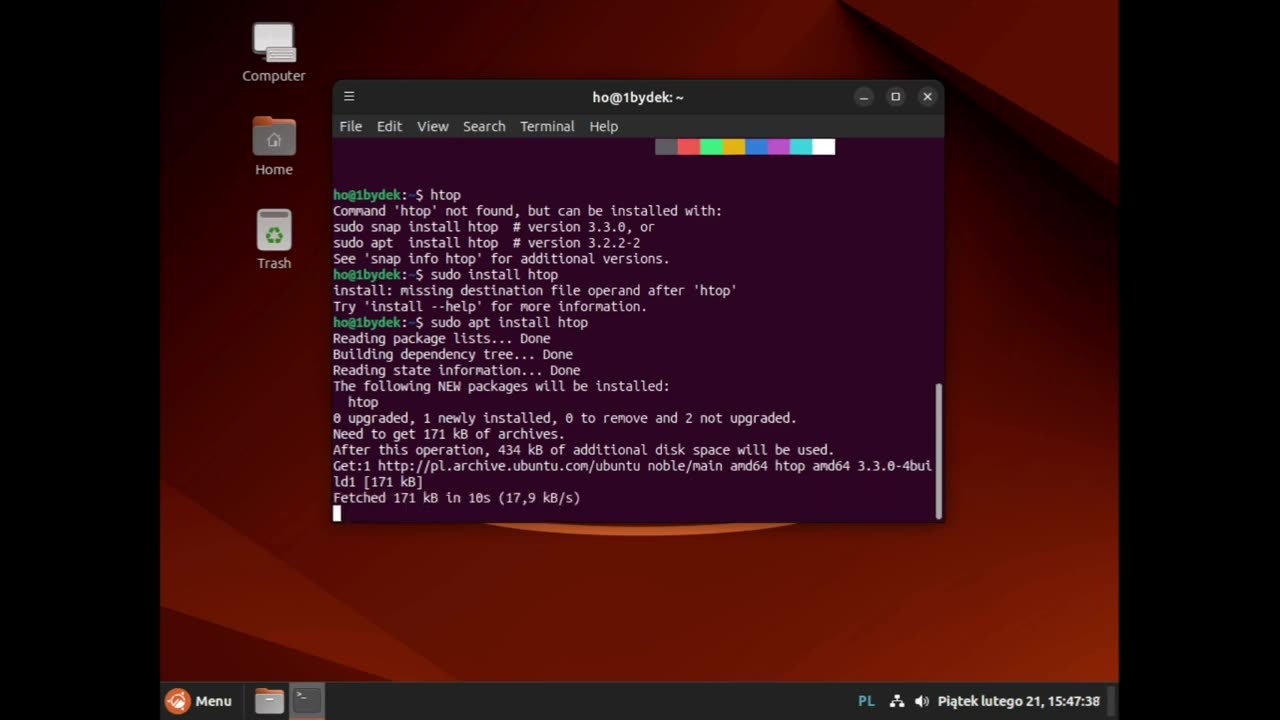Open the clock showing Piątek lutego 21
1280x720 pixels.
[x=1019, y=701]
